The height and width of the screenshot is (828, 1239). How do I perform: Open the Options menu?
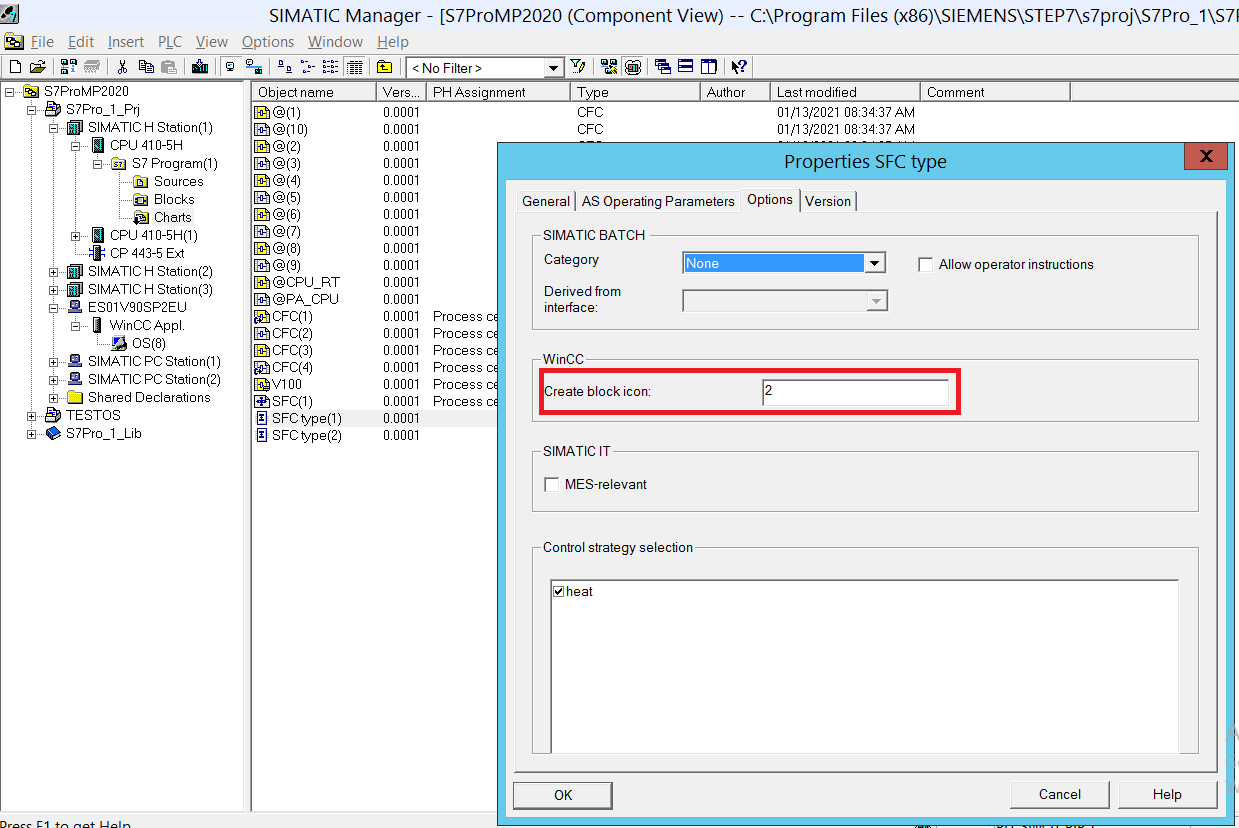coord(268,42)
